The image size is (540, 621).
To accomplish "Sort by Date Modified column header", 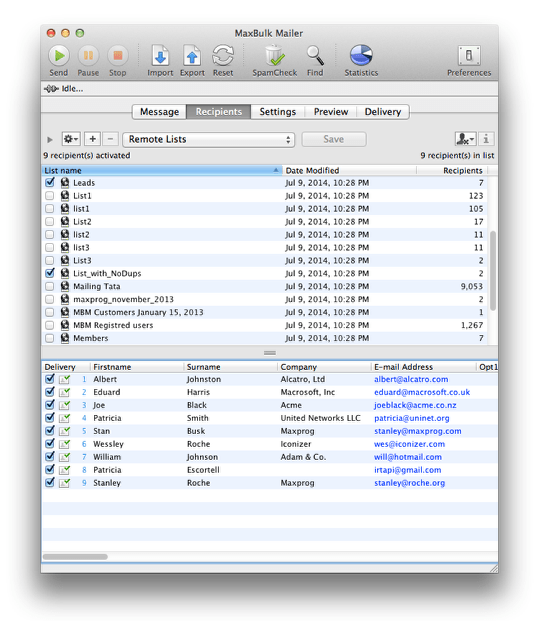I will (x=349, y=171).
